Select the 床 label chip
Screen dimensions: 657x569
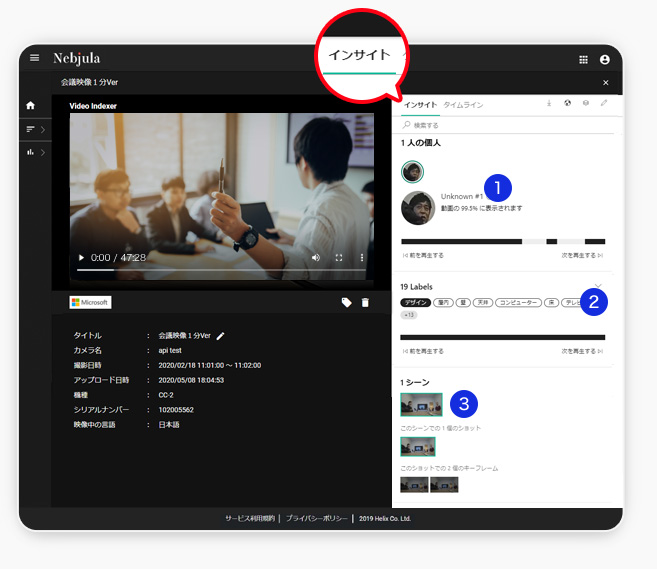551,303
